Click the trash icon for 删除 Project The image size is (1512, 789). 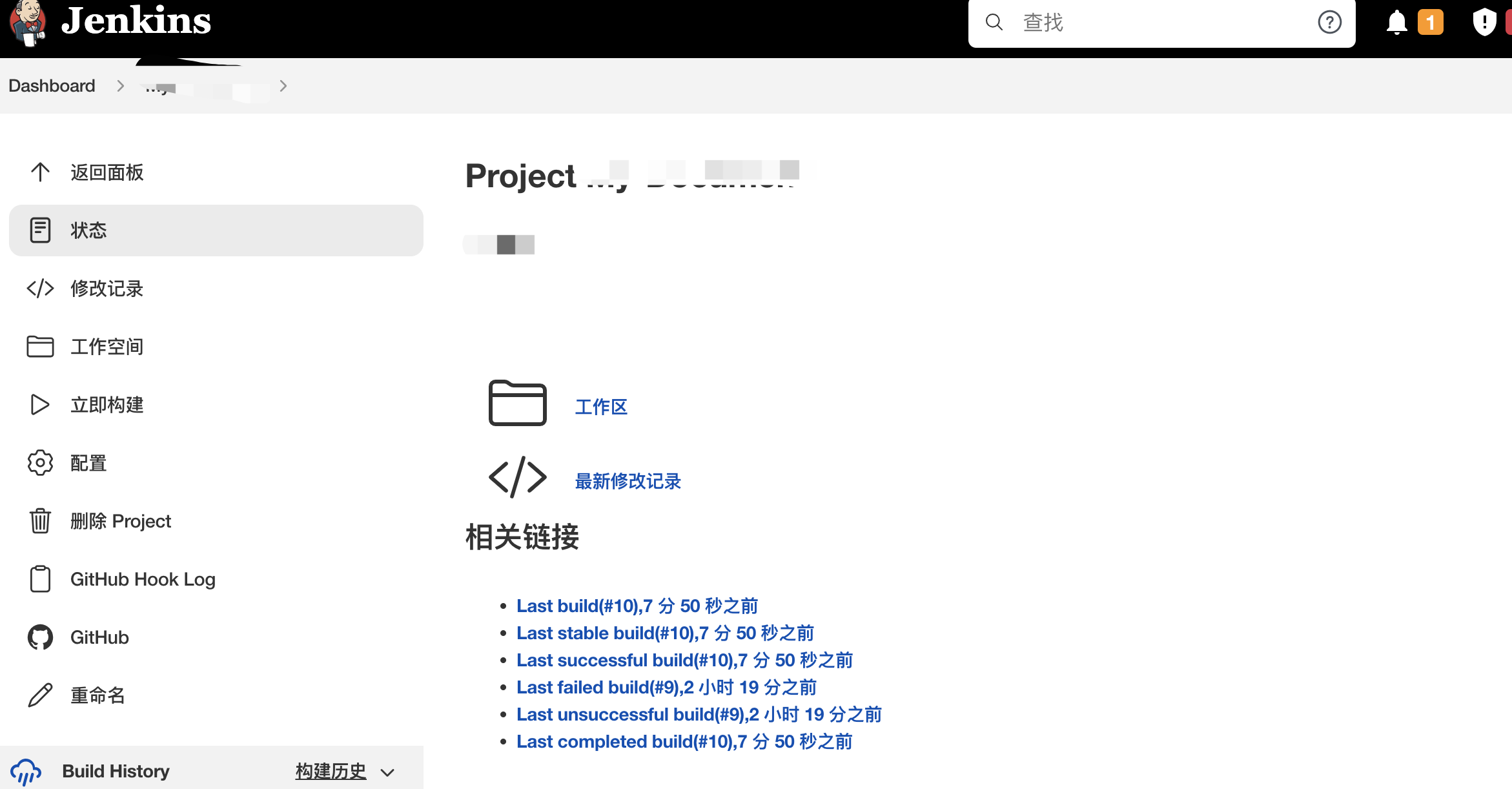click(x=40, y=521)
